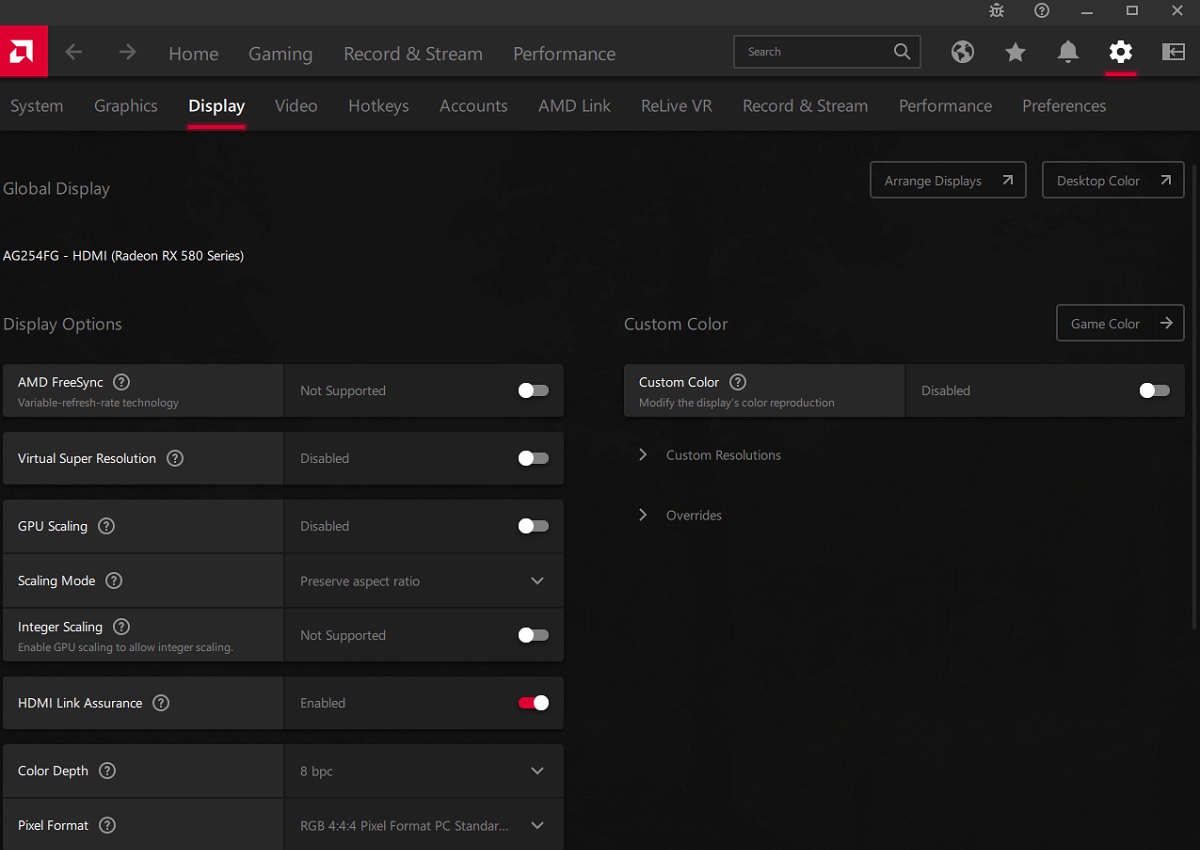The image size is (1200, 850).
Task: Open notifications bell icon
Action: [x=1068, y=52]
